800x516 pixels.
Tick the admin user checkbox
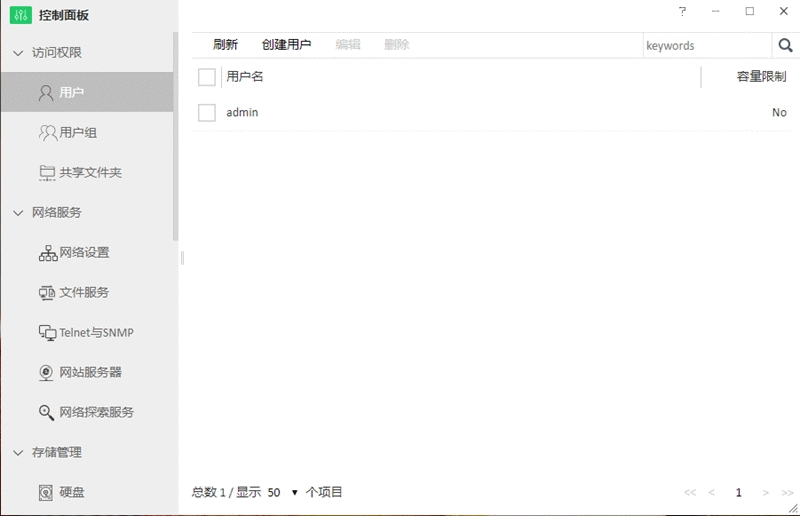(x=207, y=113)
